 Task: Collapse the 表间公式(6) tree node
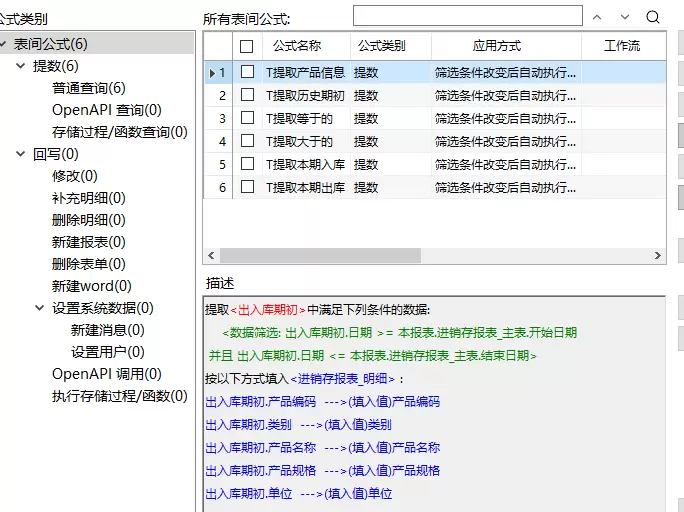[5, 44]
